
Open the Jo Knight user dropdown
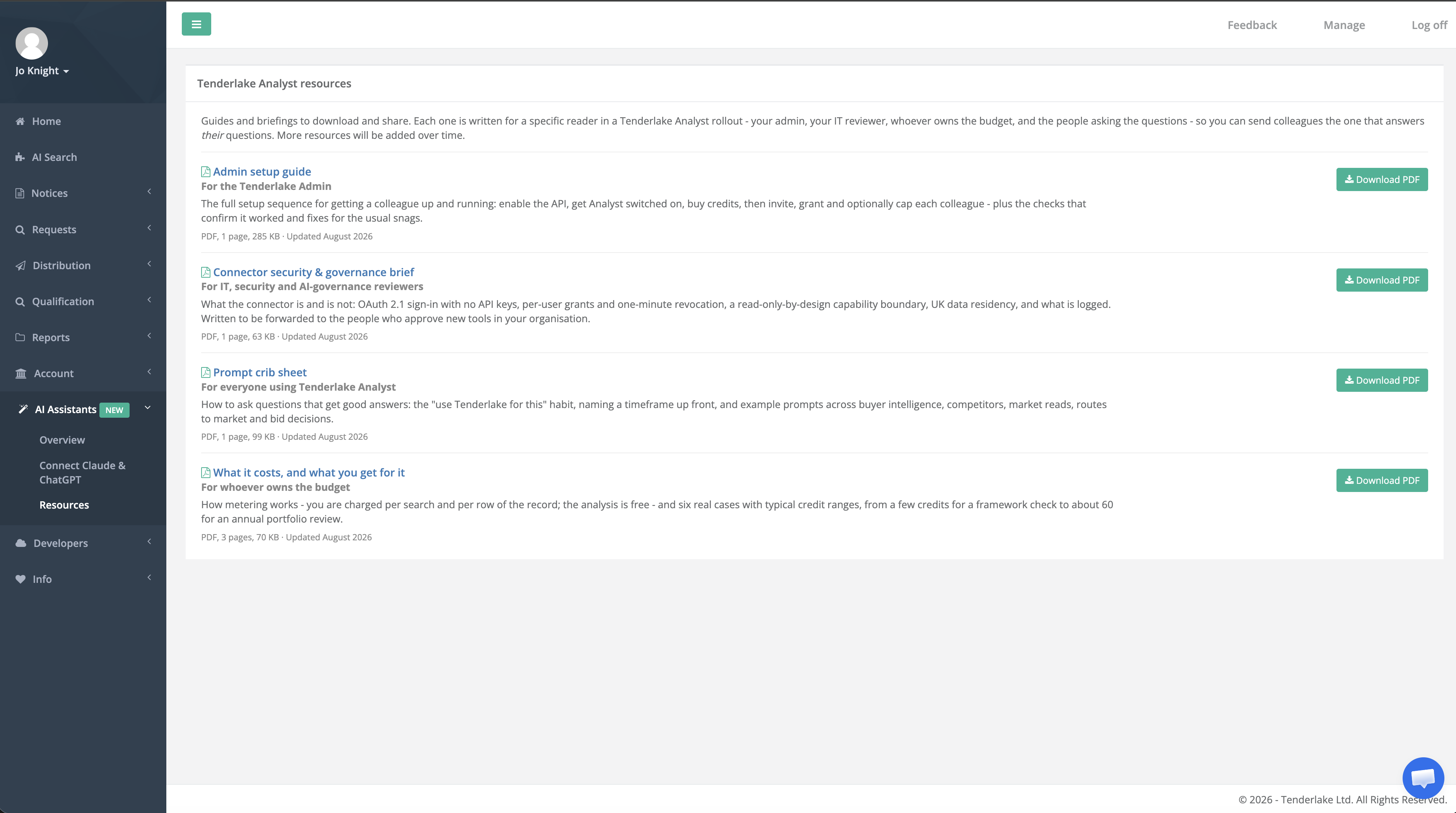click(43, 71)
